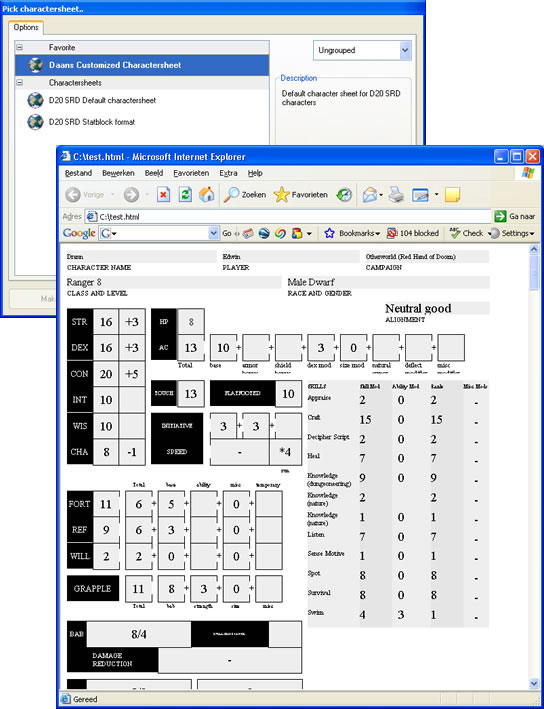Screen dimensions: 544x709
Task: Click the '8/4' BAB value
Action: pyautogui.click(x=138, y=634)
